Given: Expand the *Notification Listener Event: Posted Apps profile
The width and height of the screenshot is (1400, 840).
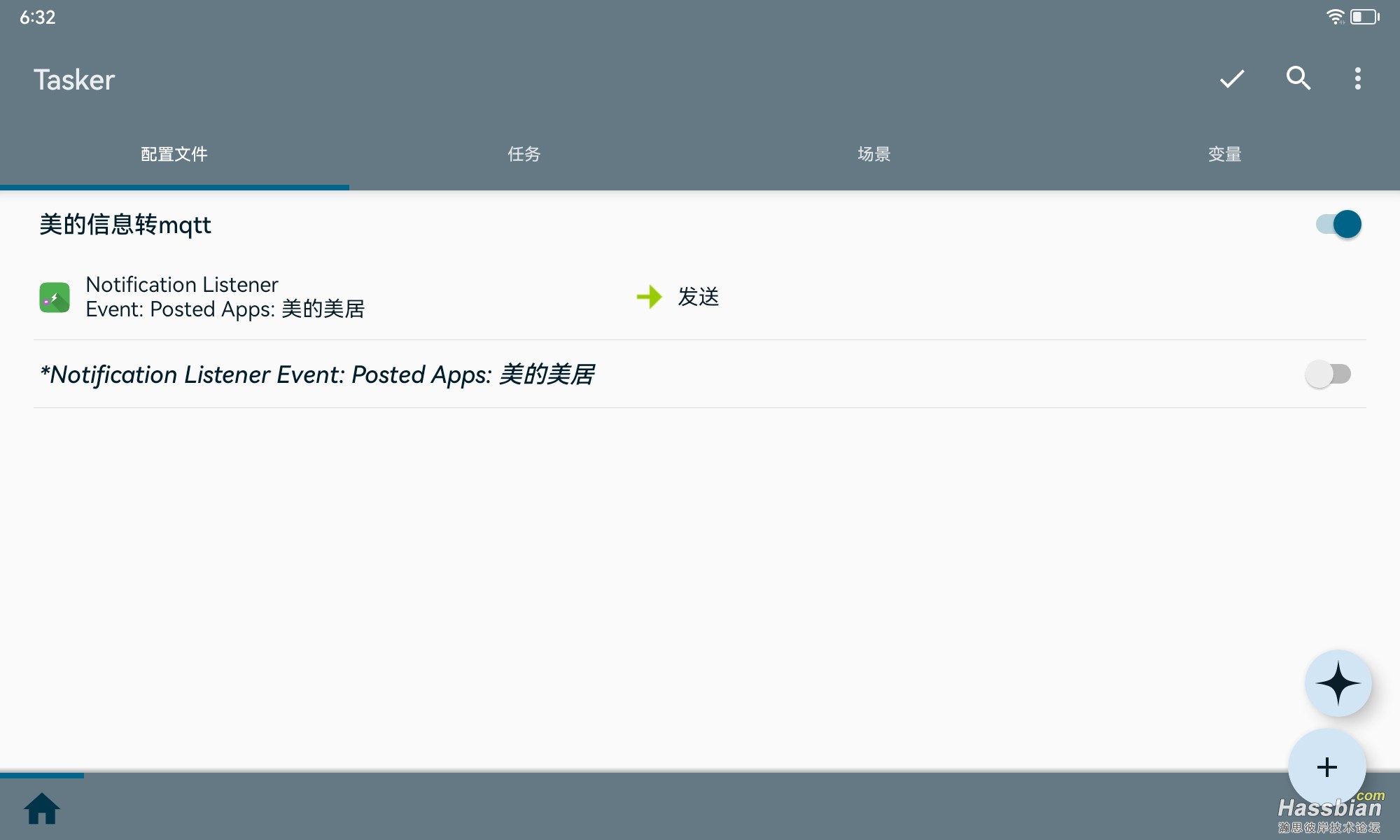Looking at the screenshot, I should (317, 374).
